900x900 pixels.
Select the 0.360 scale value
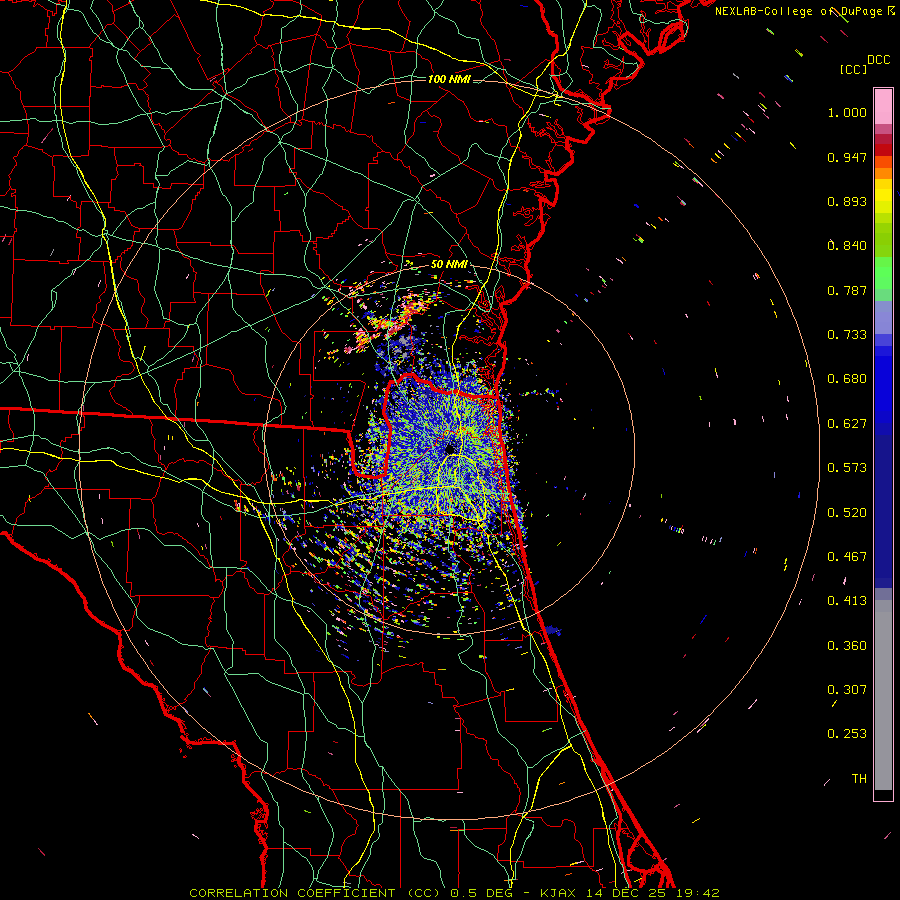847,646
